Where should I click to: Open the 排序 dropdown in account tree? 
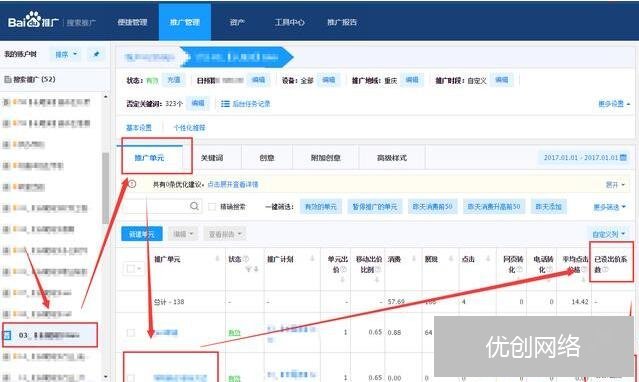coord(66,54)
